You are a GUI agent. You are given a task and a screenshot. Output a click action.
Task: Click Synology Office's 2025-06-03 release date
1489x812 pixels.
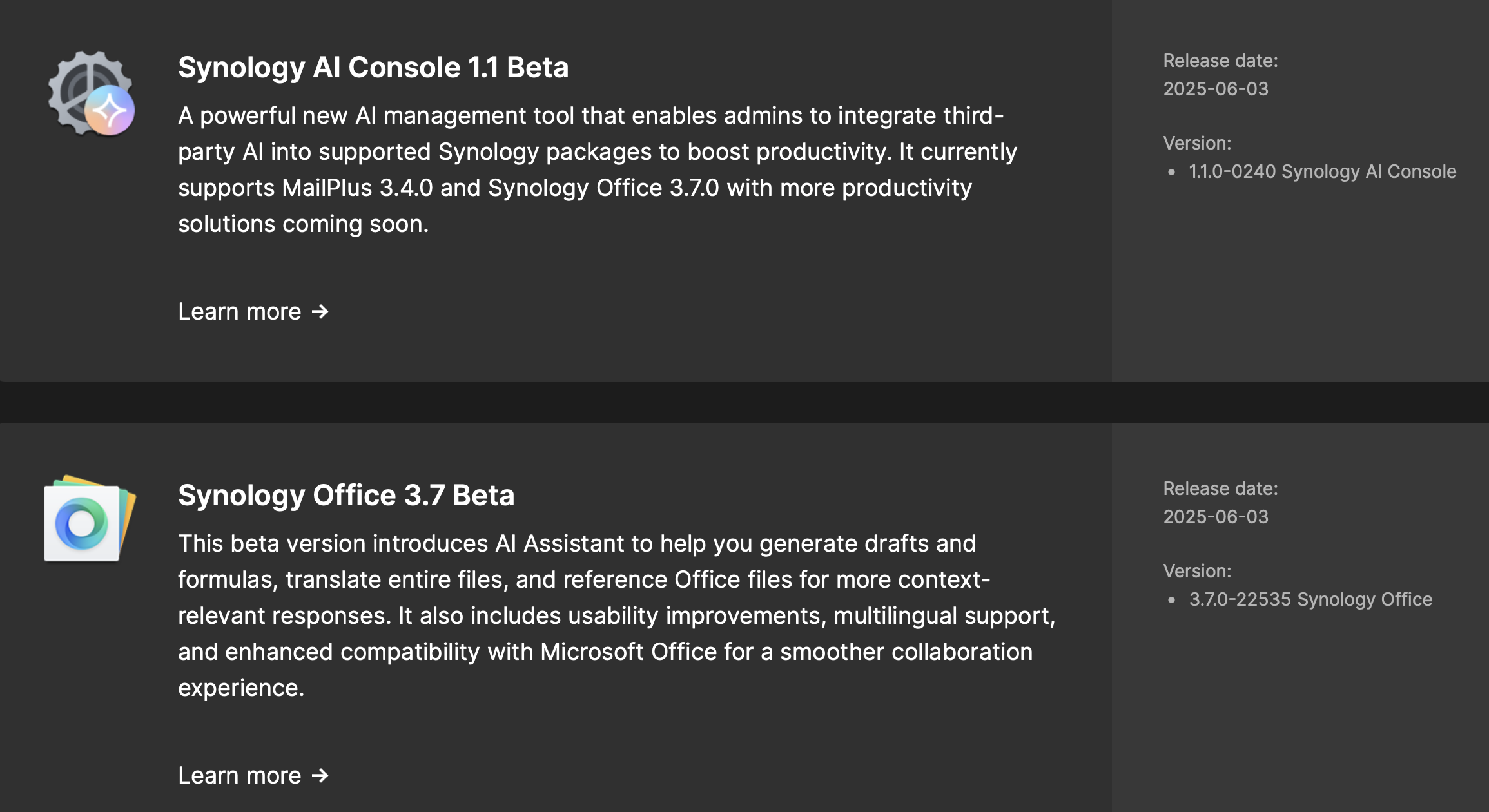[x=1216, y=517]
